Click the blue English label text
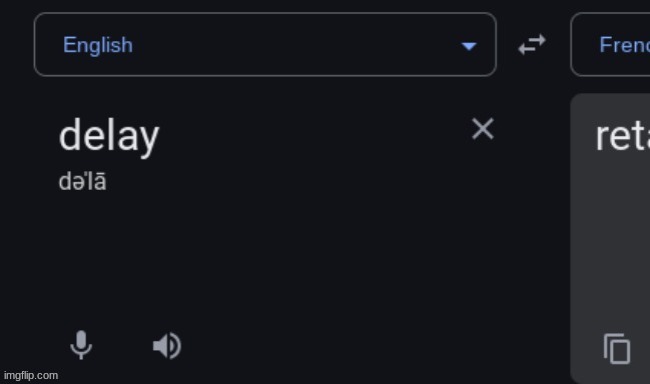Viewport: 650px width, 384px height. (98, 45)
